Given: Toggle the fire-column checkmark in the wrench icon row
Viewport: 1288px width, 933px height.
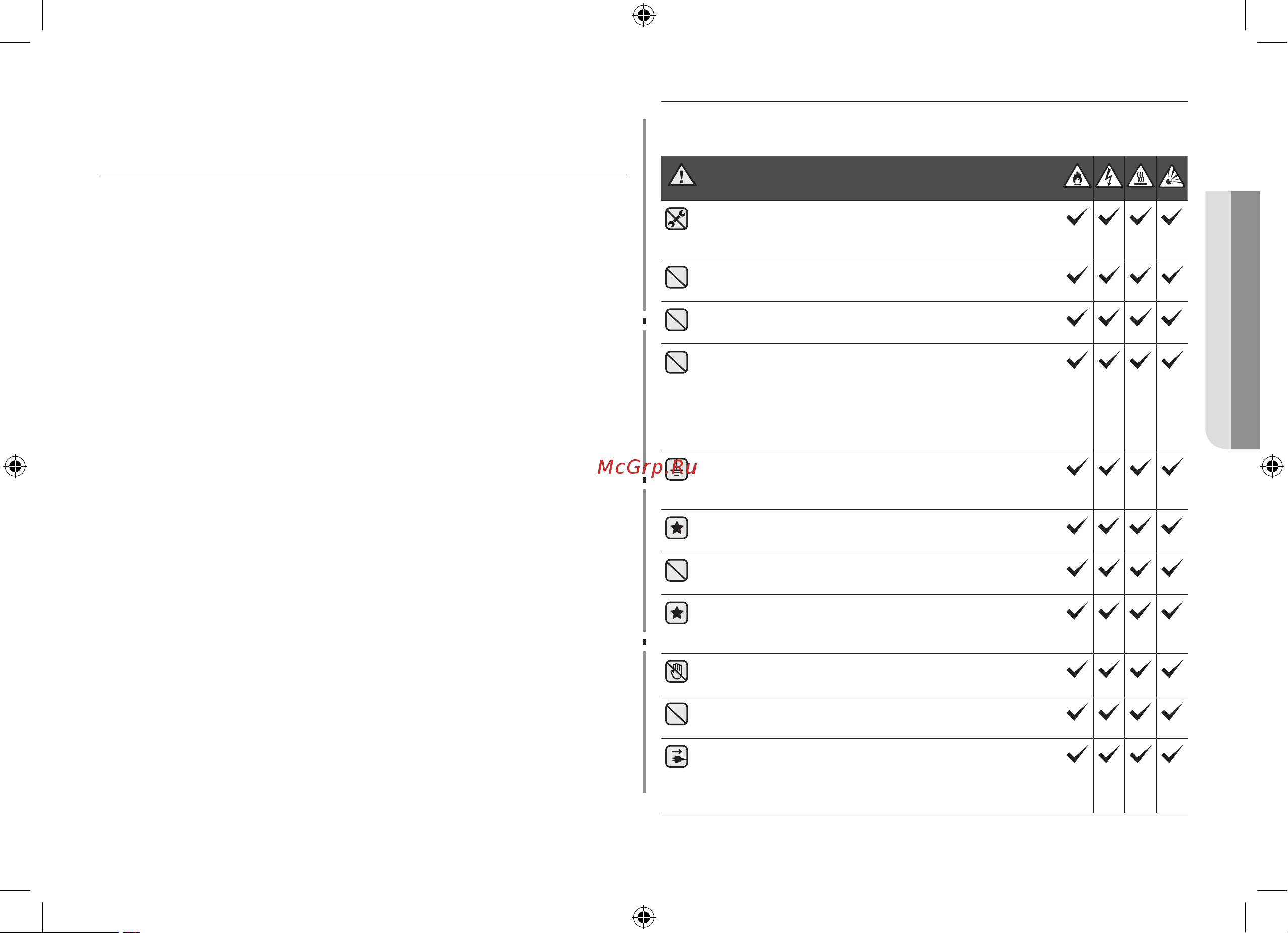Looking at the screenshot, I should 1077,216.
